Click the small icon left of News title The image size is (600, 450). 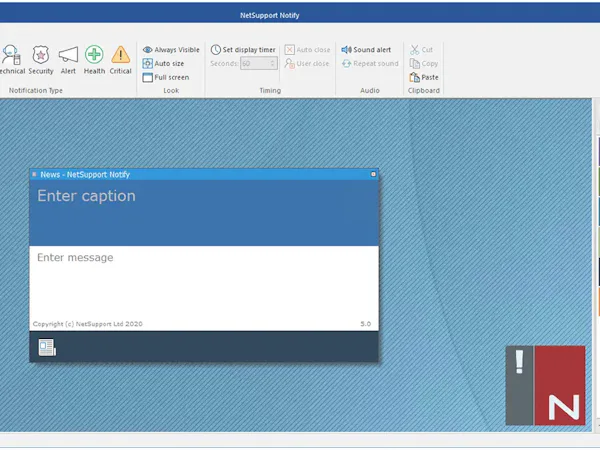pyautogui.click(x=34, y=174)
